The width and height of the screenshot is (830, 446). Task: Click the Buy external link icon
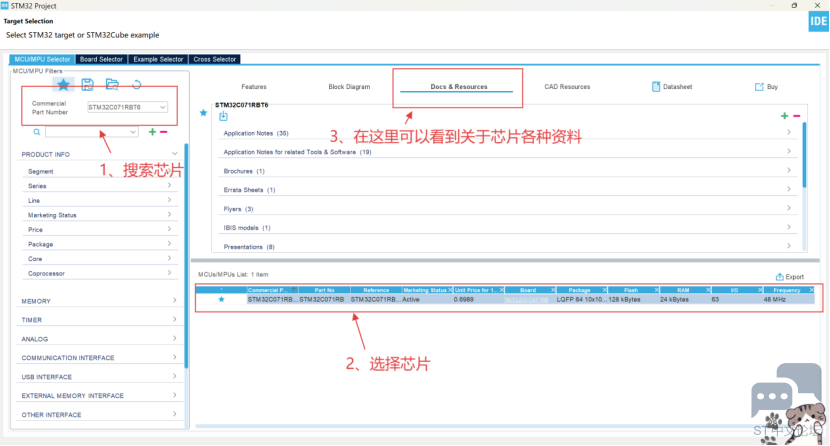click(759, 87)
